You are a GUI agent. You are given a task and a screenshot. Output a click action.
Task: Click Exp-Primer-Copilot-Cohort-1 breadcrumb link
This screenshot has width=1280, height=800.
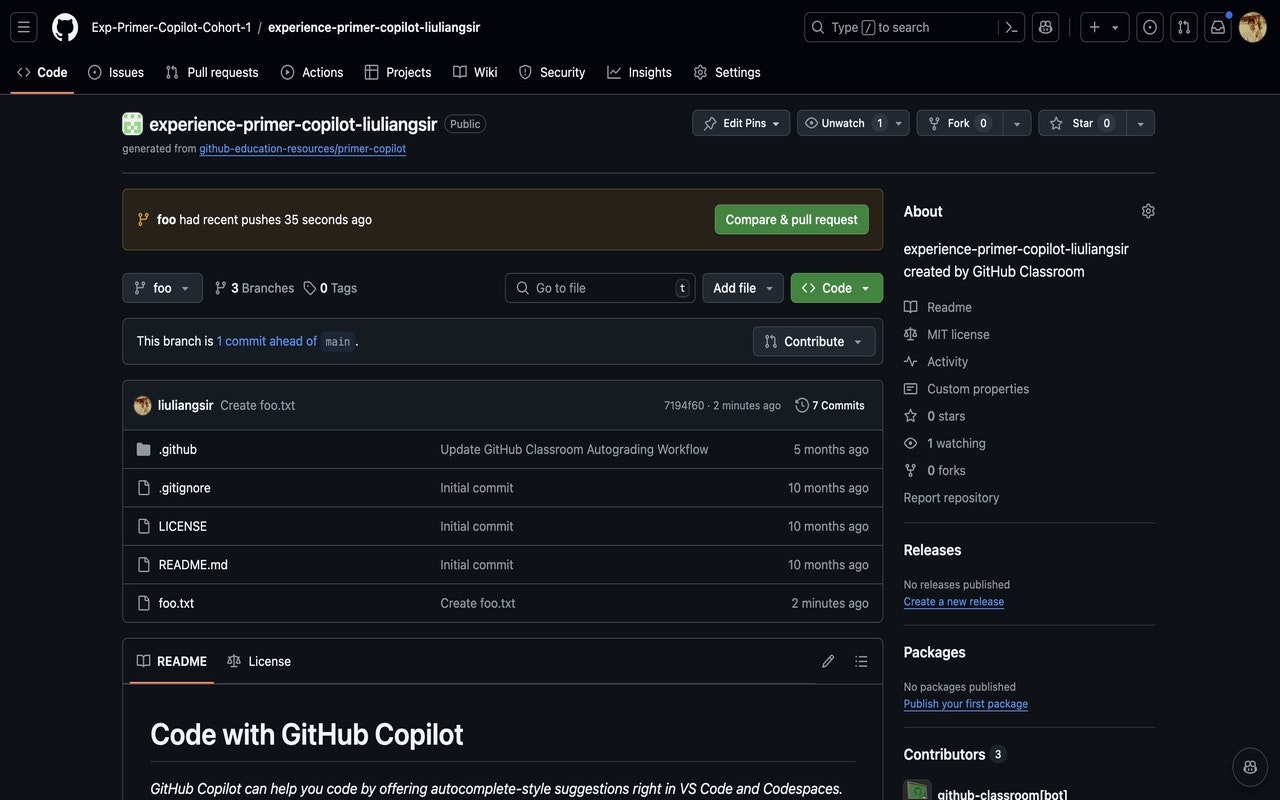(171, 27)
